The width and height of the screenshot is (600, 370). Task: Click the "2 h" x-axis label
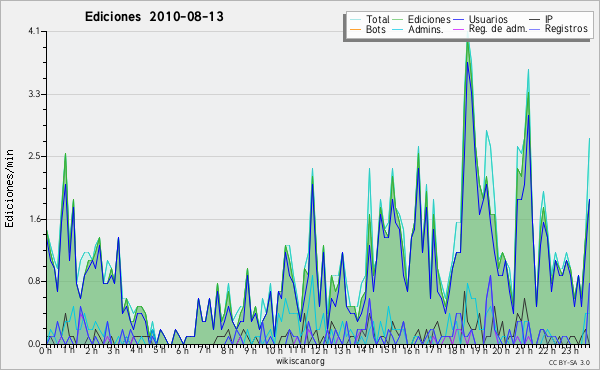tap(91, 351)
